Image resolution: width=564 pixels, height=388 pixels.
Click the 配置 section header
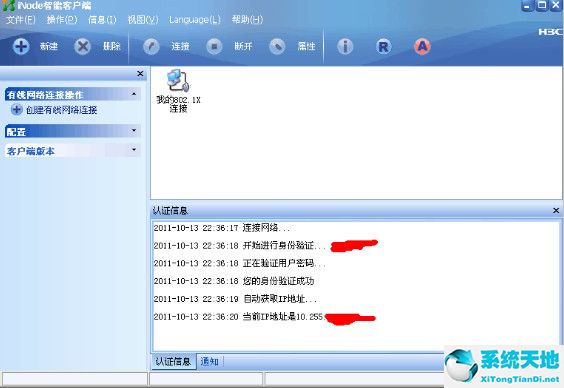tap(72, 132)
